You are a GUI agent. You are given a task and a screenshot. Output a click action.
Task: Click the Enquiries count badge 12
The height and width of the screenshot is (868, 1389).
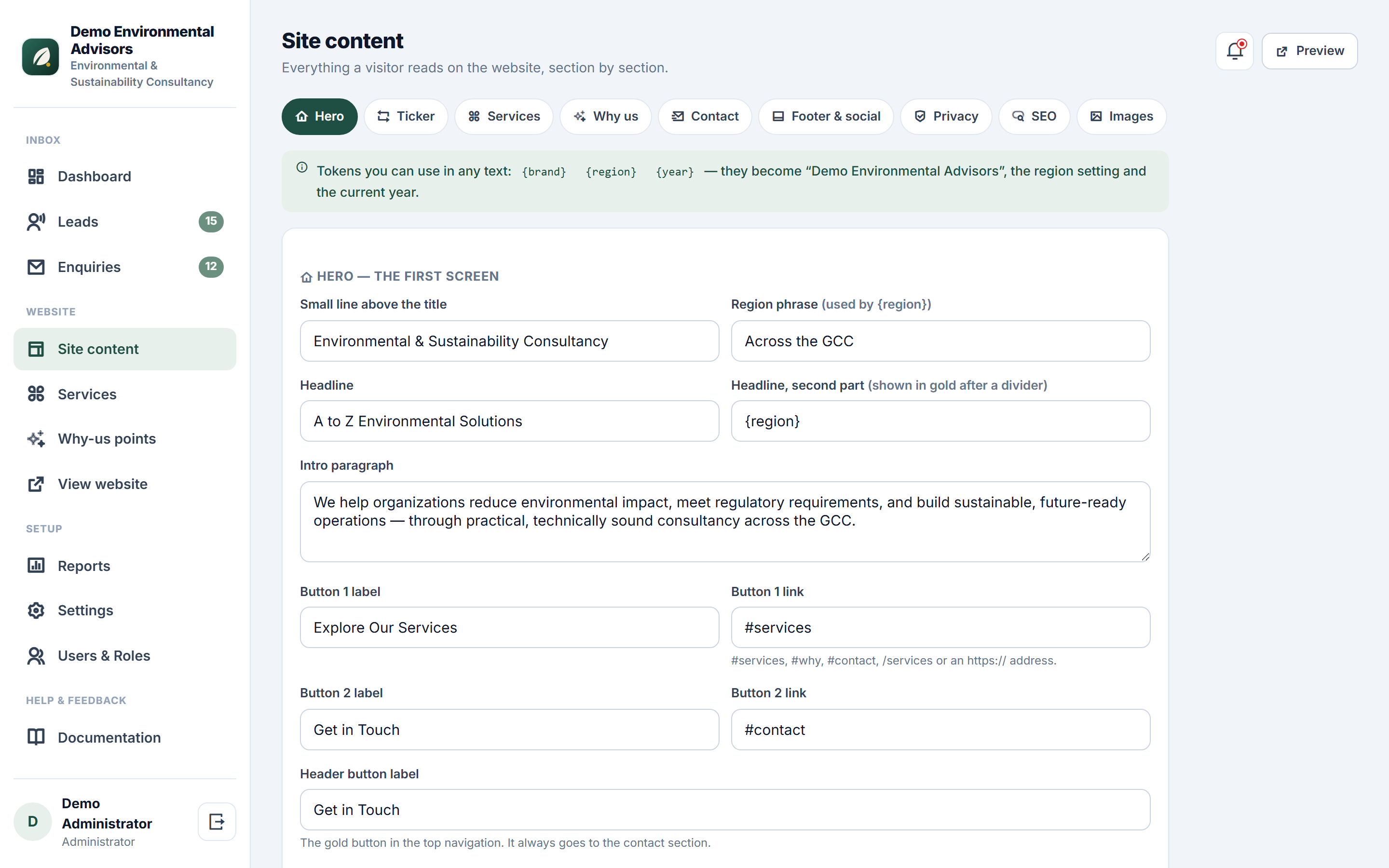[x=211, y=267]
